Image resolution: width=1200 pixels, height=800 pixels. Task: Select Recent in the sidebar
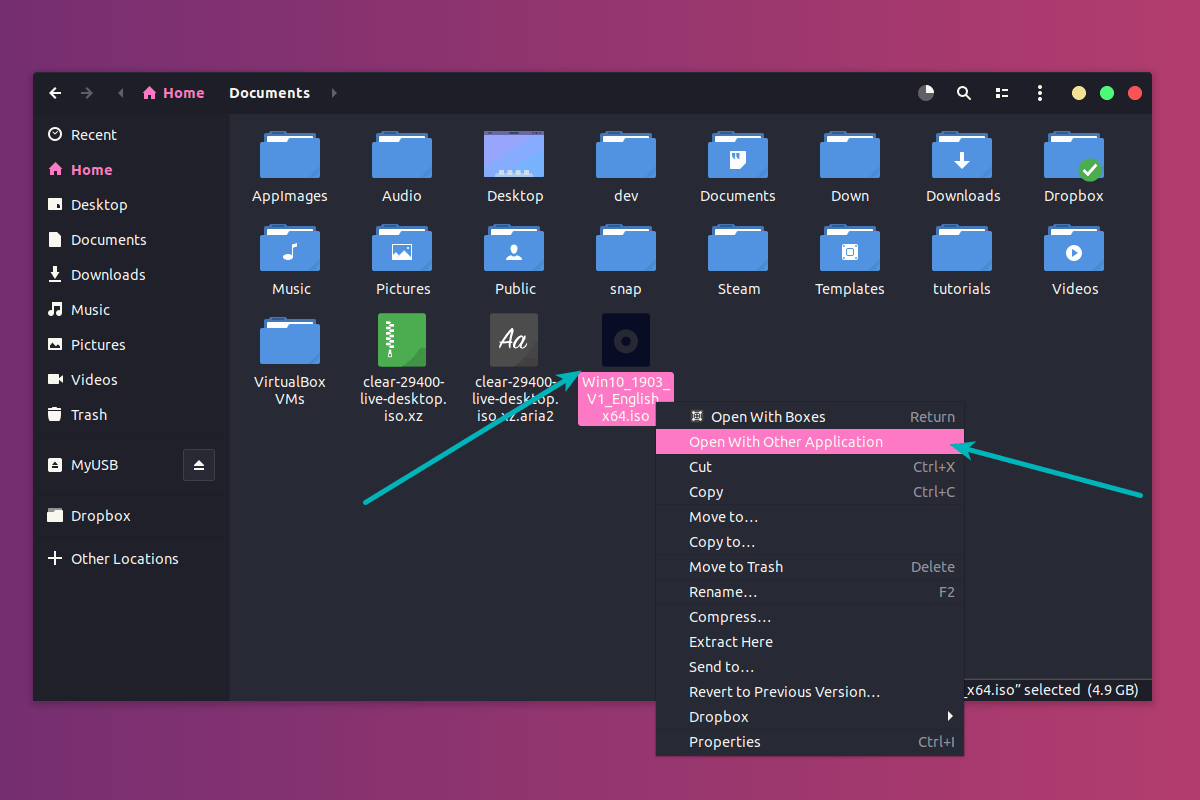coord(130,135)
